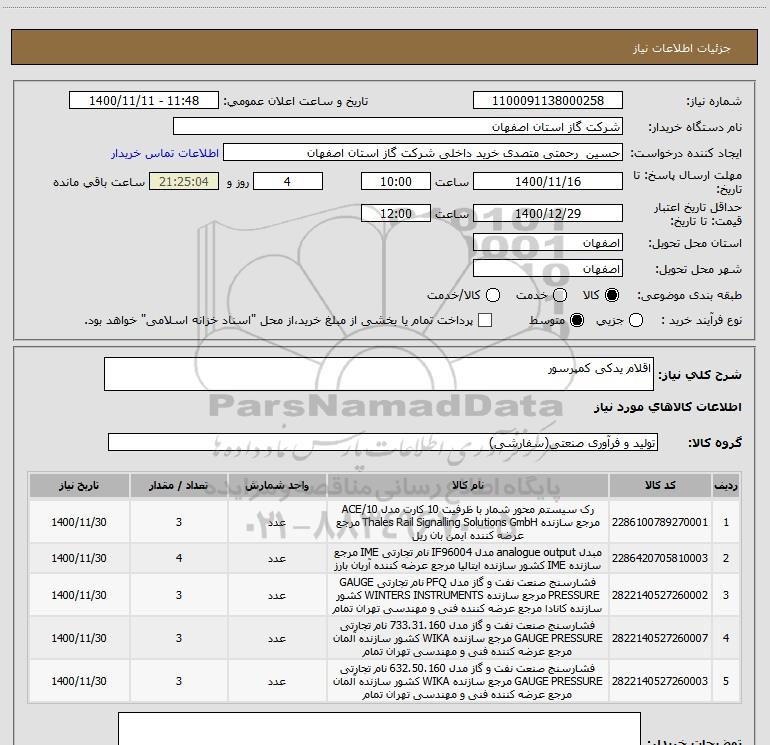Click the unit عدد in row 3
Image resolution: width=770 pixels, height=745 pixels.
(277, 595)
